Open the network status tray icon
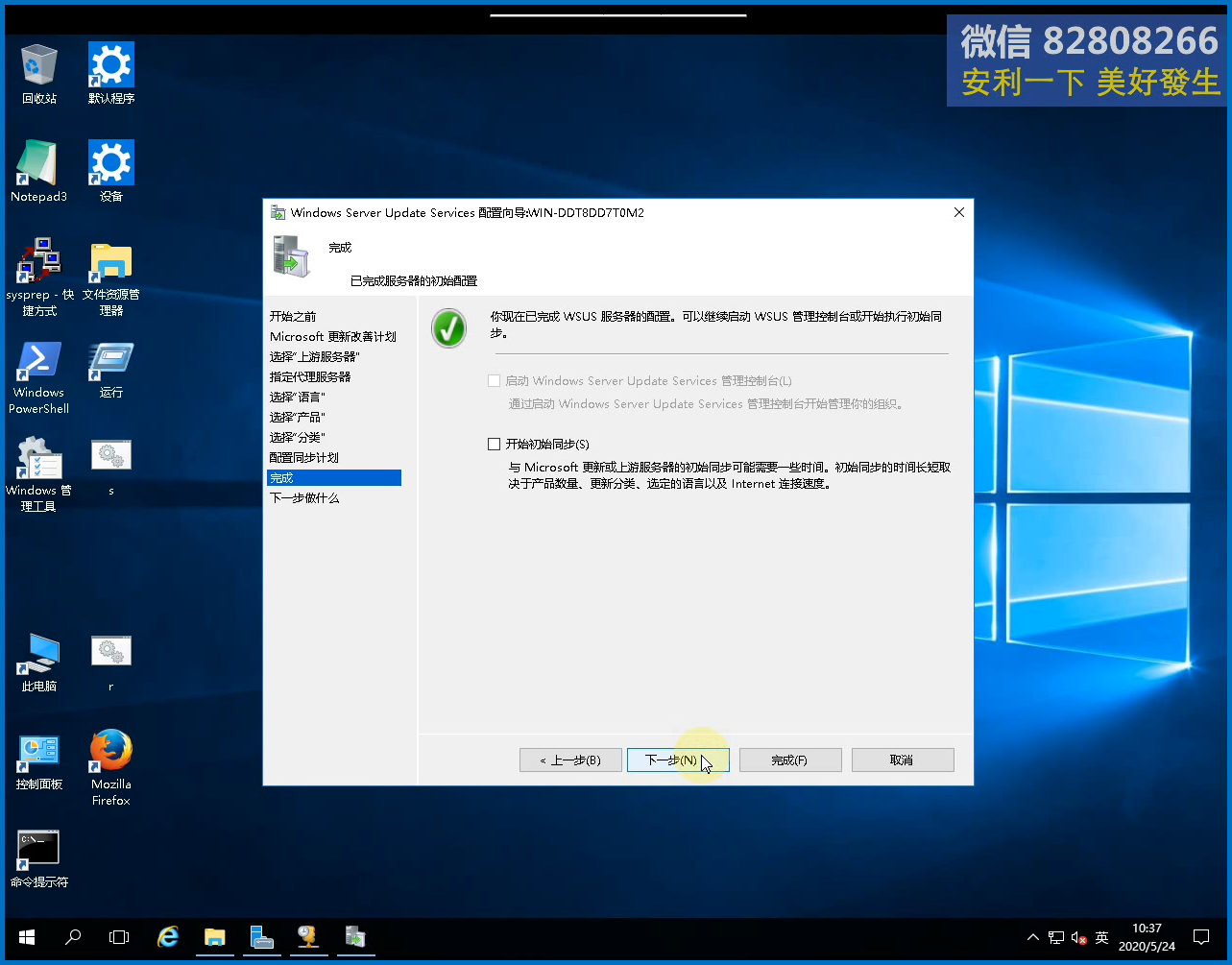 [1056, 937]
